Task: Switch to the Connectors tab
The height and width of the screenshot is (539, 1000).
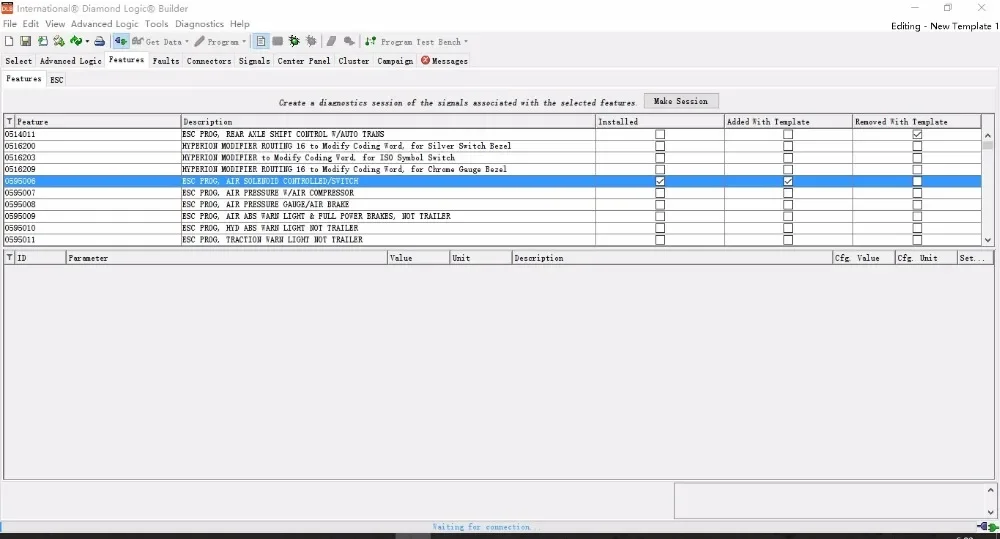Action: 209,61
